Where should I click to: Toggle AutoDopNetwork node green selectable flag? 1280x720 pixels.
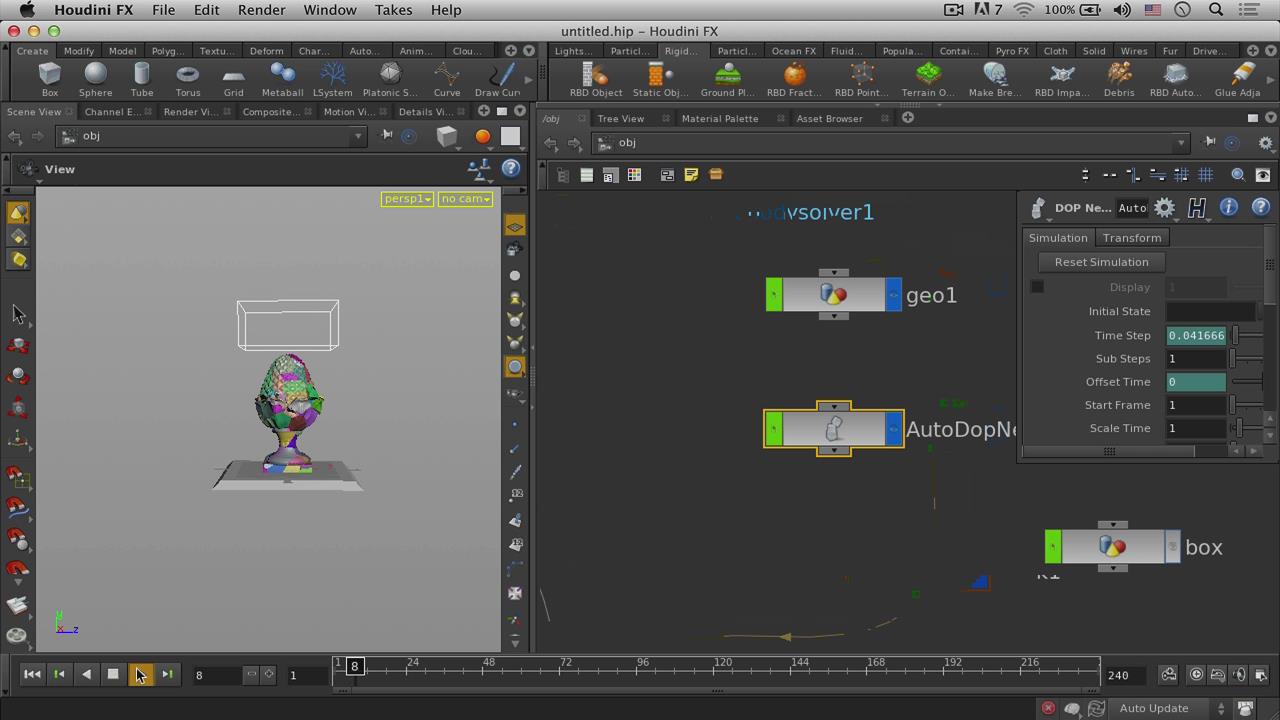point(773,429)
